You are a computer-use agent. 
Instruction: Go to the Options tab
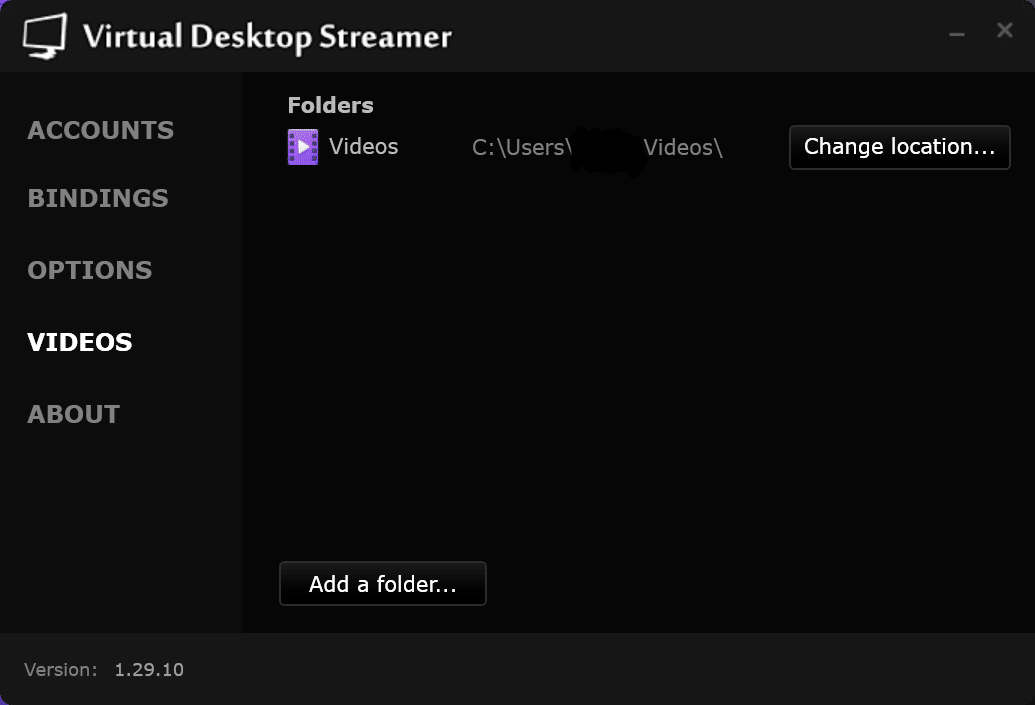(90, 270)
